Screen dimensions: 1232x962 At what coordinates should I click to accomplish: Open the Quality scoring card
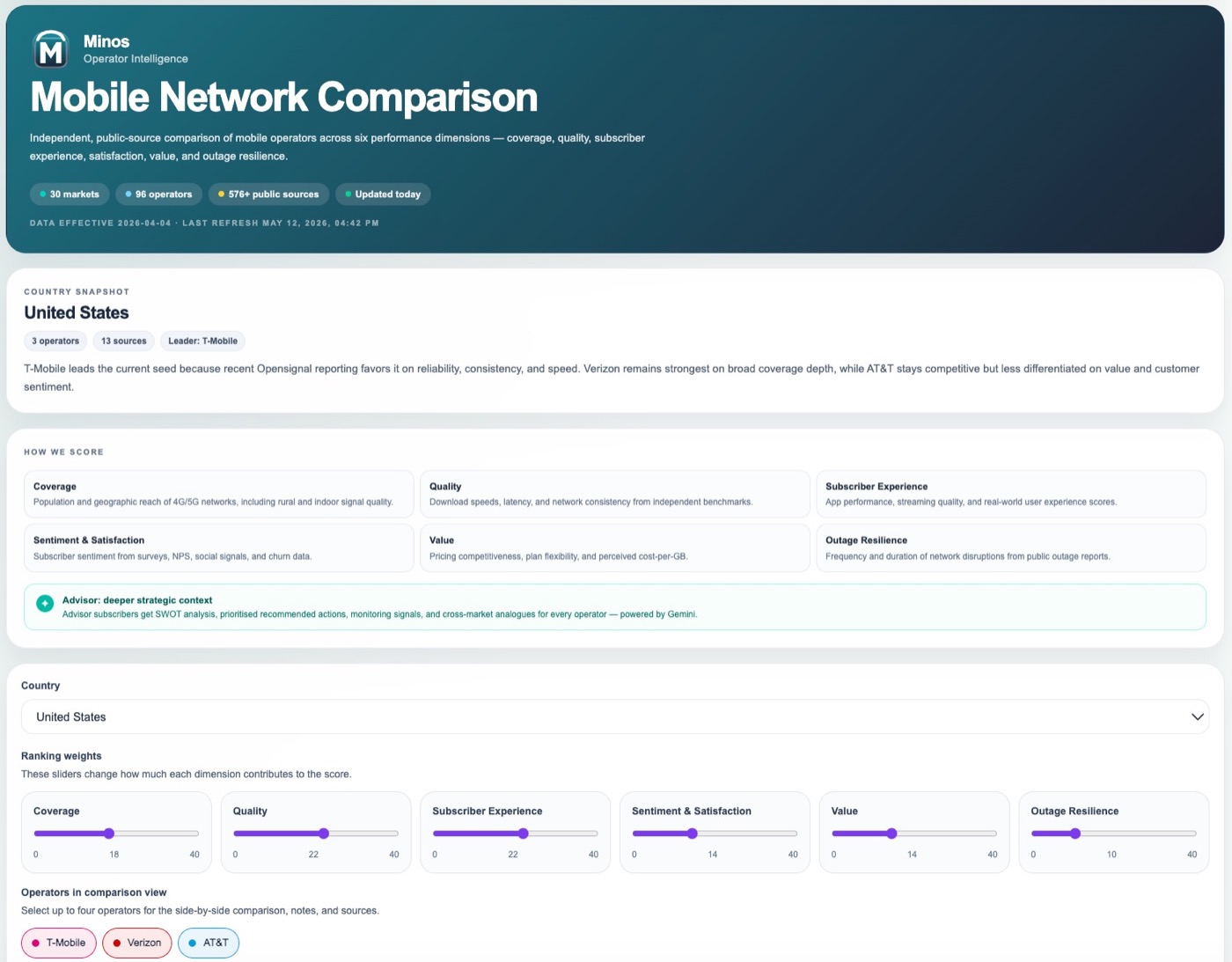tap(615, 494)
